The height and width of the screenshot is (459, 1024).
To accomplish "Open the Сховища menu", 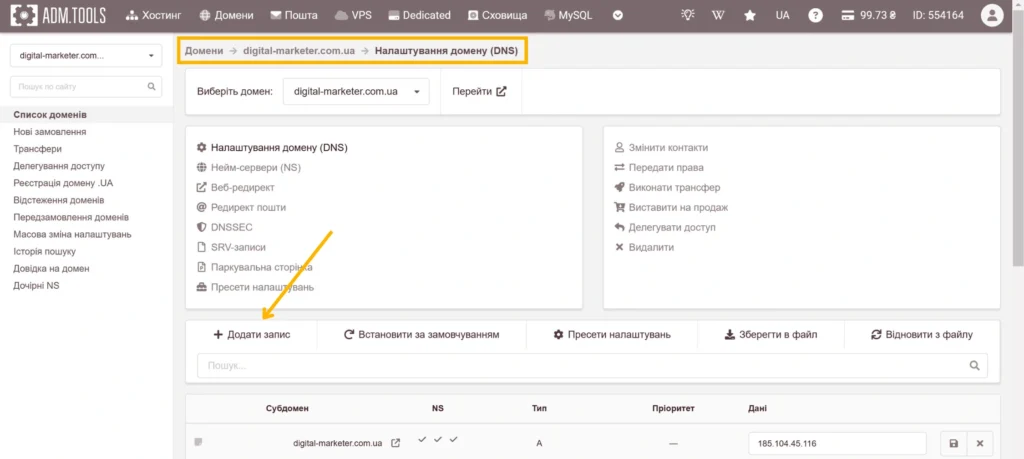I will (x=497, y=15).
